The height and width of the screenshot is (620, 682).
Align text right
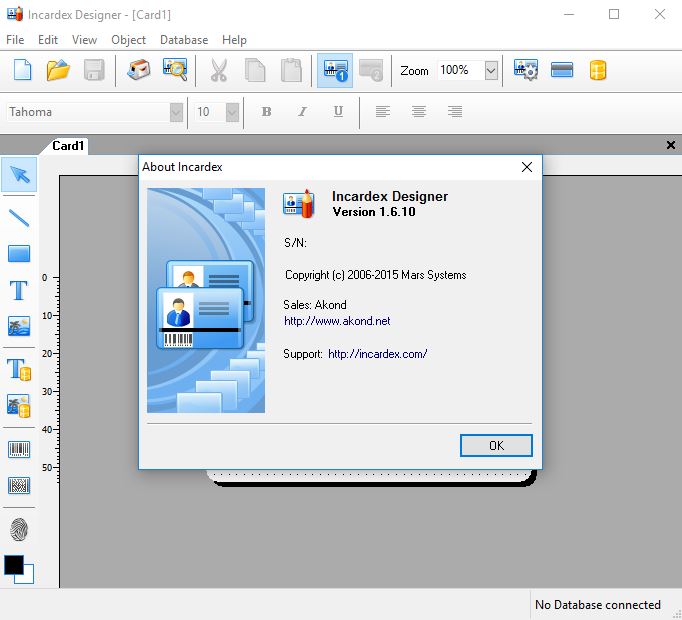[x=455, y=112]
